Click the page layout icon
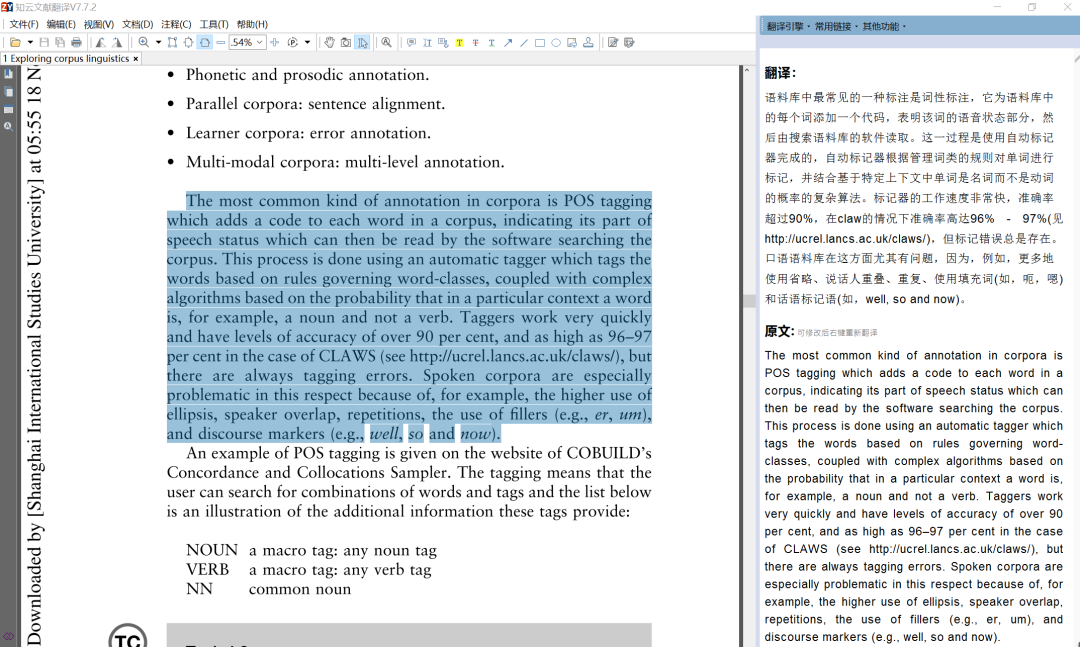Image resolution: width=1080 pixels, height=647 pixels. (x=293, y=43)
